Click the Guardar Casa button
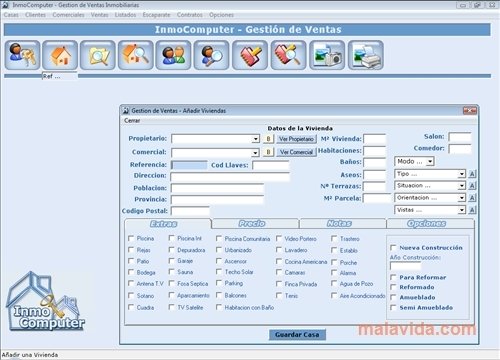This screenshot has width=500, height=360. coord(297,334)
